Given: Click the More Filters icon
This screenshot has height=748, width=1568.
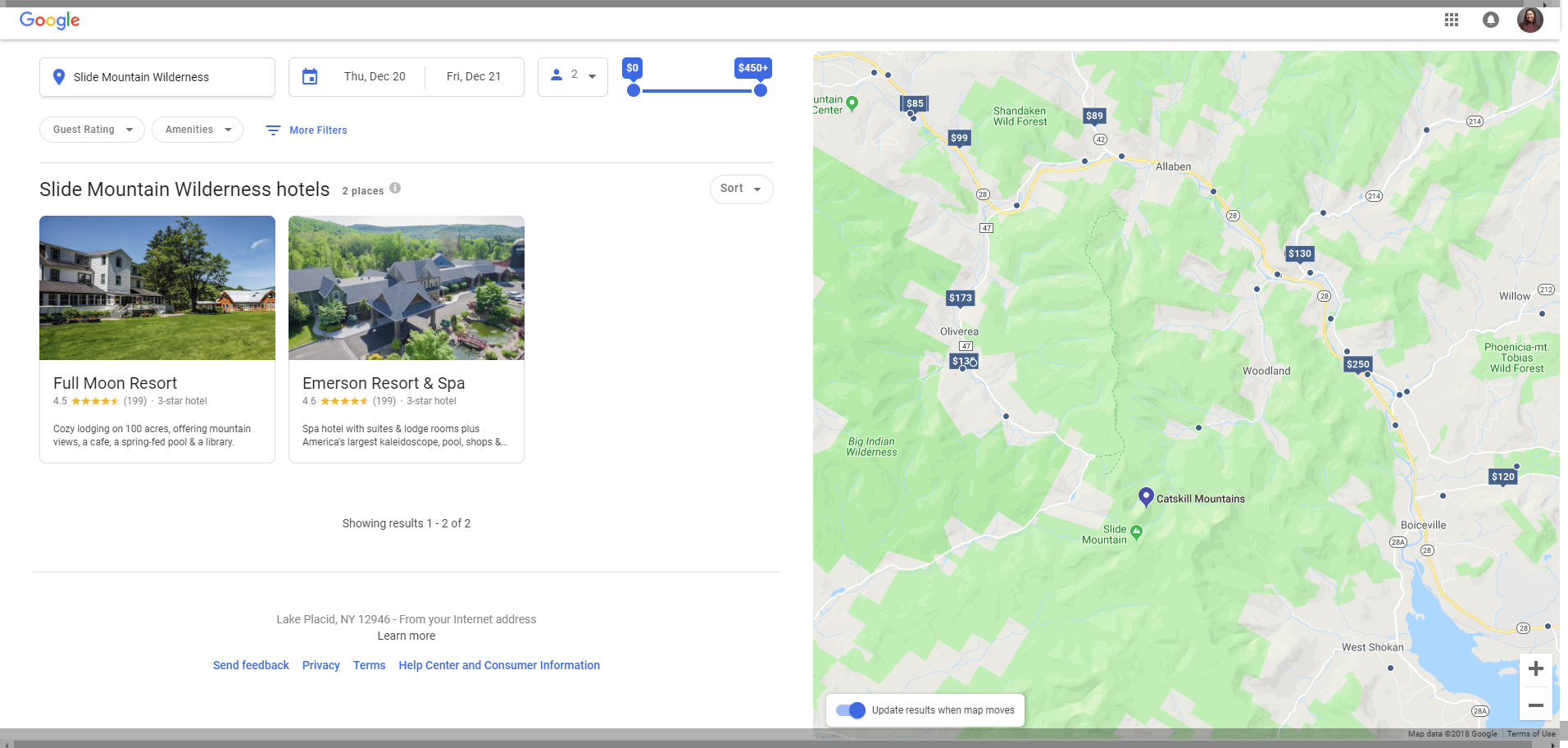Looking at the screenshot, I should (x=273, y=130).
